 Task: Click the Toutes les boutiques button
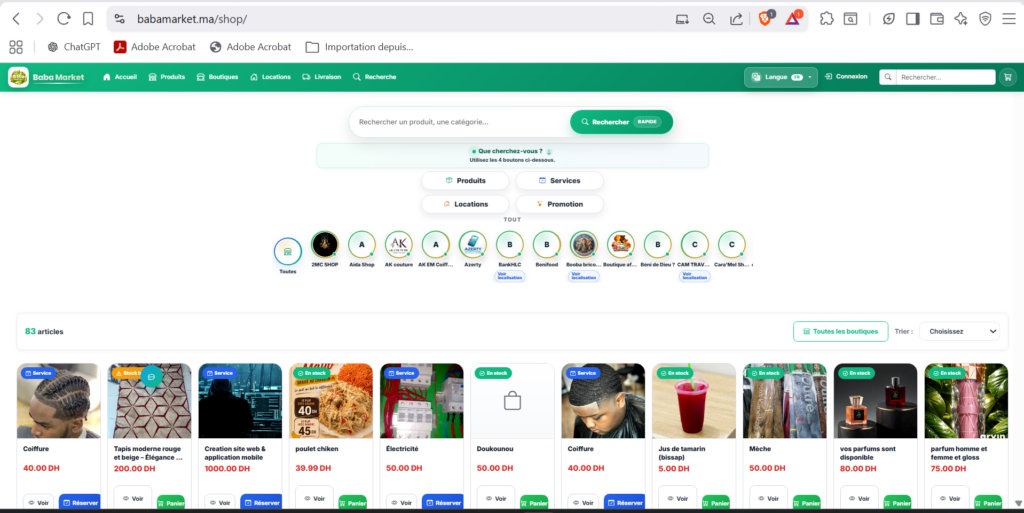point(840,332)
